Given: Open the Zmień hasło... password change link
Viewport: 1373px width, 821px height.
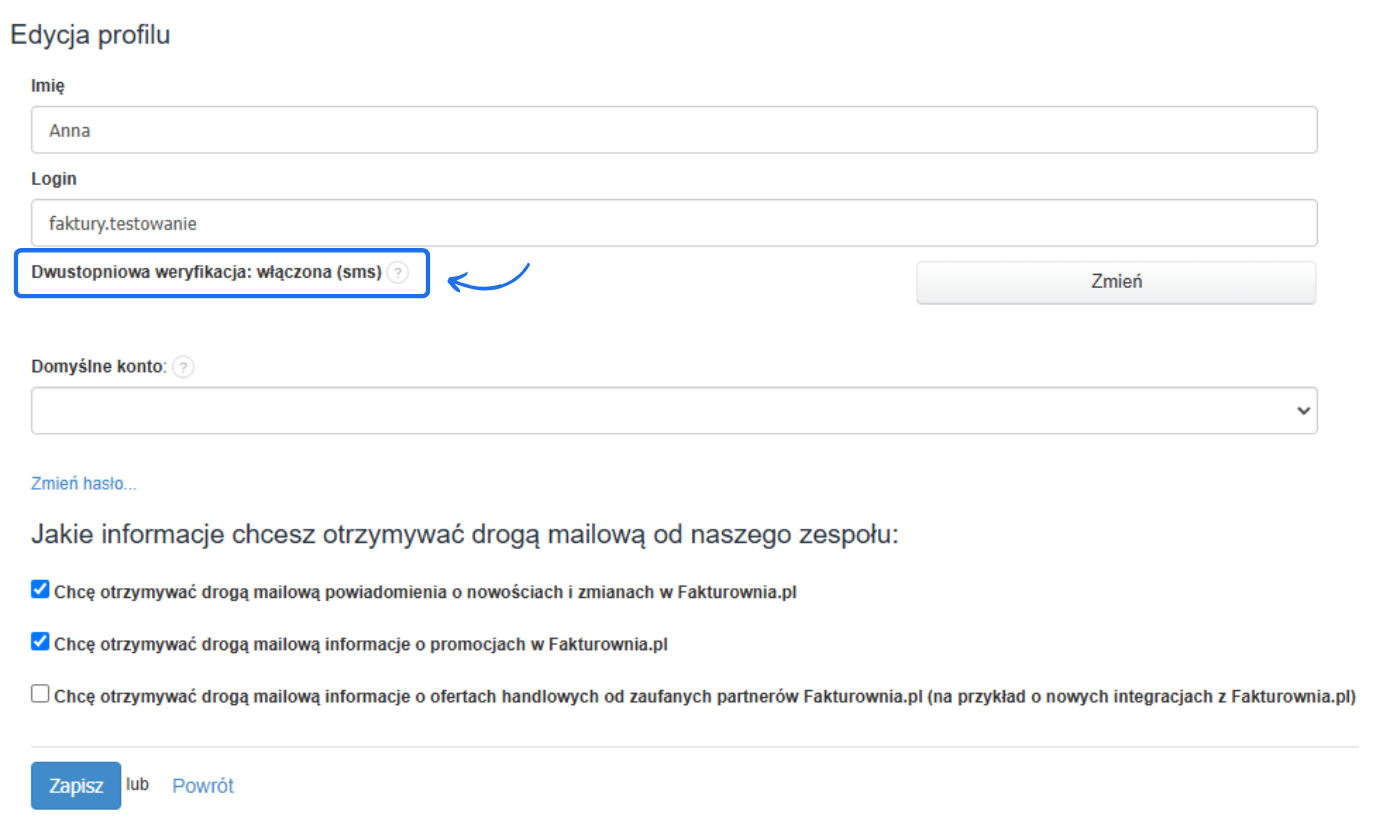Looking at the screenshot, I should pos(84,483).
